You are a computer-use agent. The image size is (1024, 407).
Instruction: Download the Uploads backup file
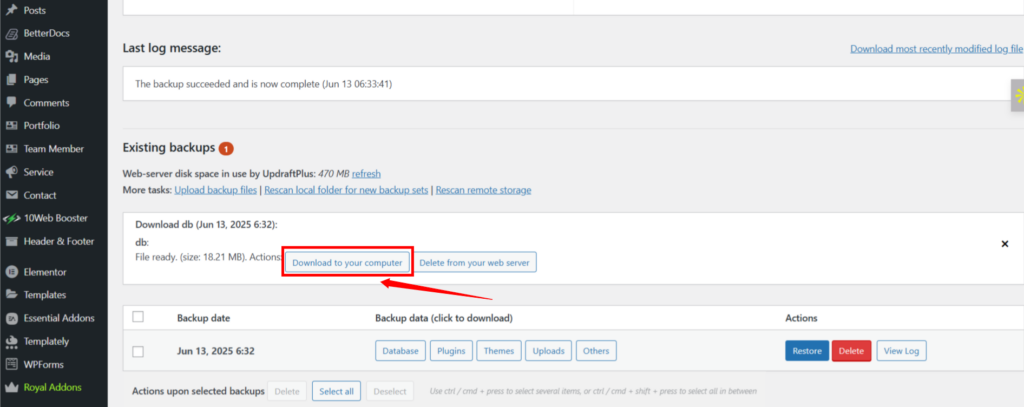[x=549, y=351]
